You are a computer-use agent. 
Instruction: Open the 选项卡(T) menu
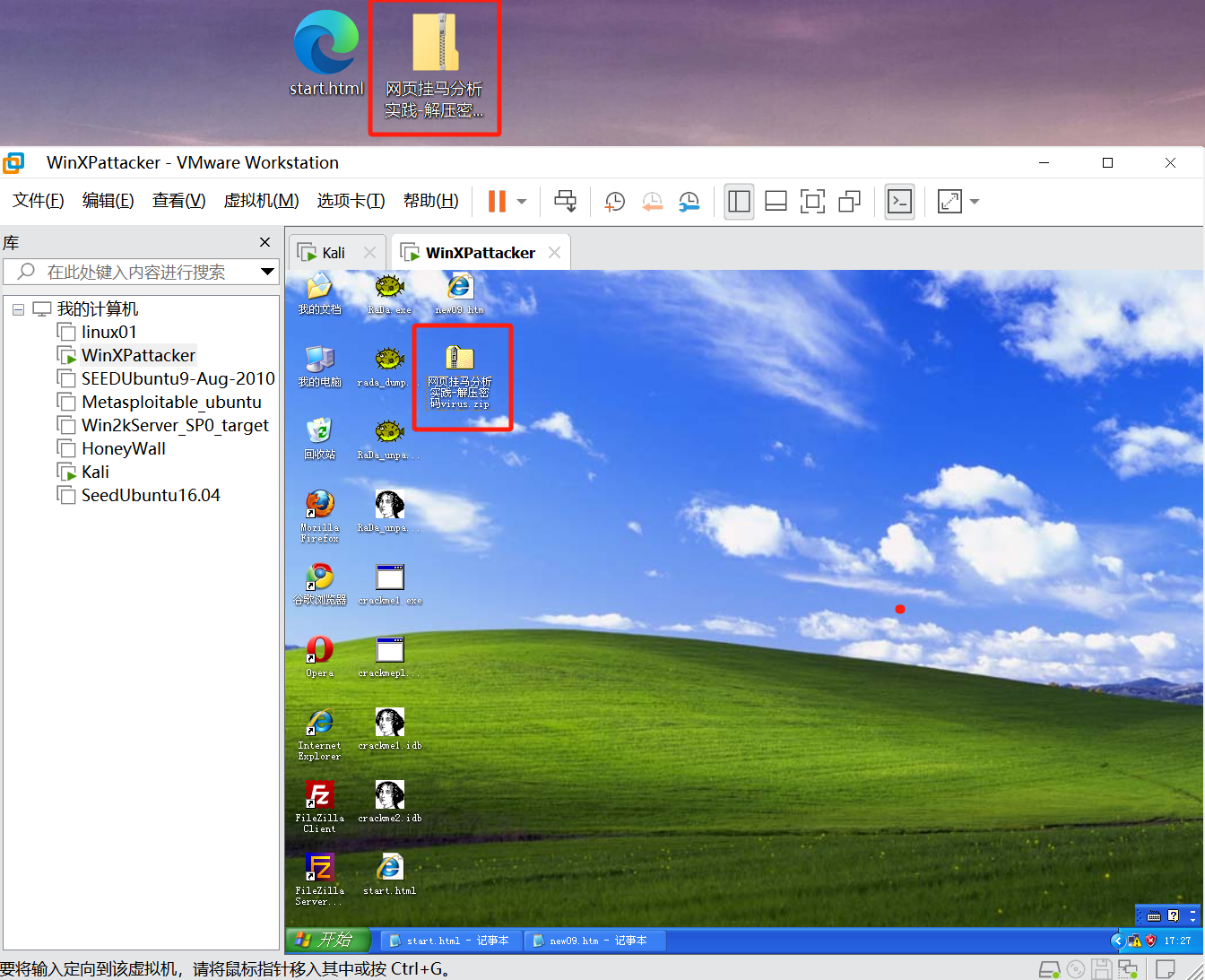[x=351, y=201]
